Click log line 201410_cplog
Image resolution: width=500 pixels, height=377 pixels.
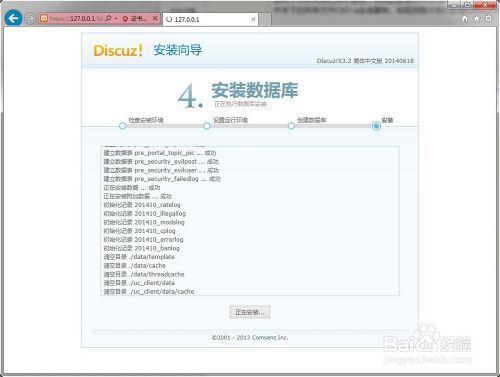pos(139,231)
